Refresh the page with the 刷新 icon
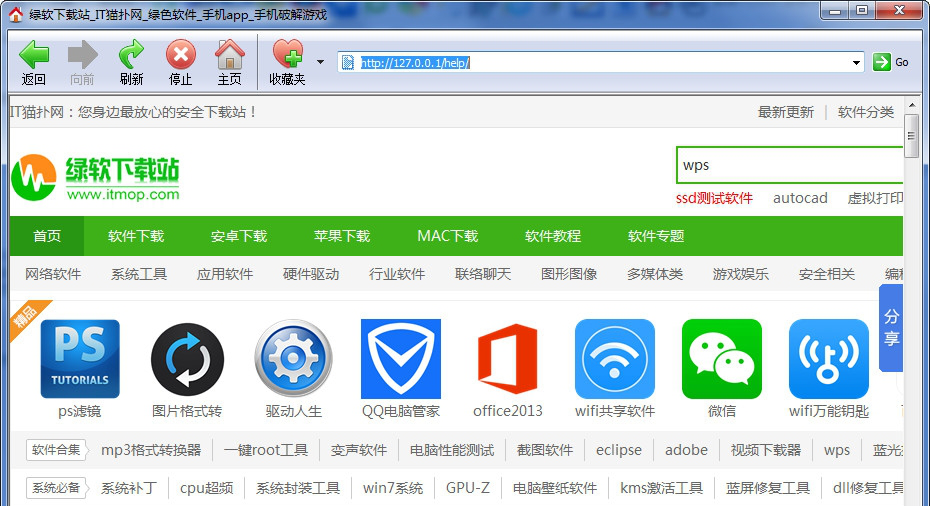 131,55
